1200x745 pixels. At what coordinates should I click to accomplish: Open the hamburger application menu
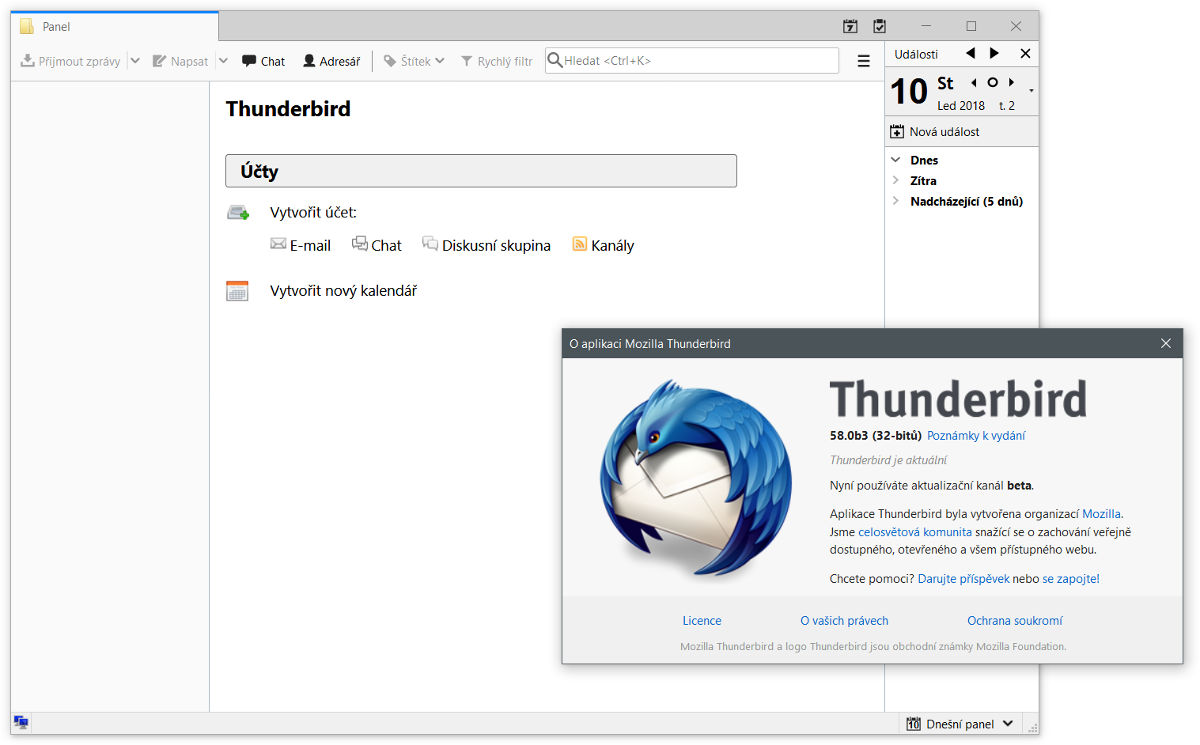point(864,61)
